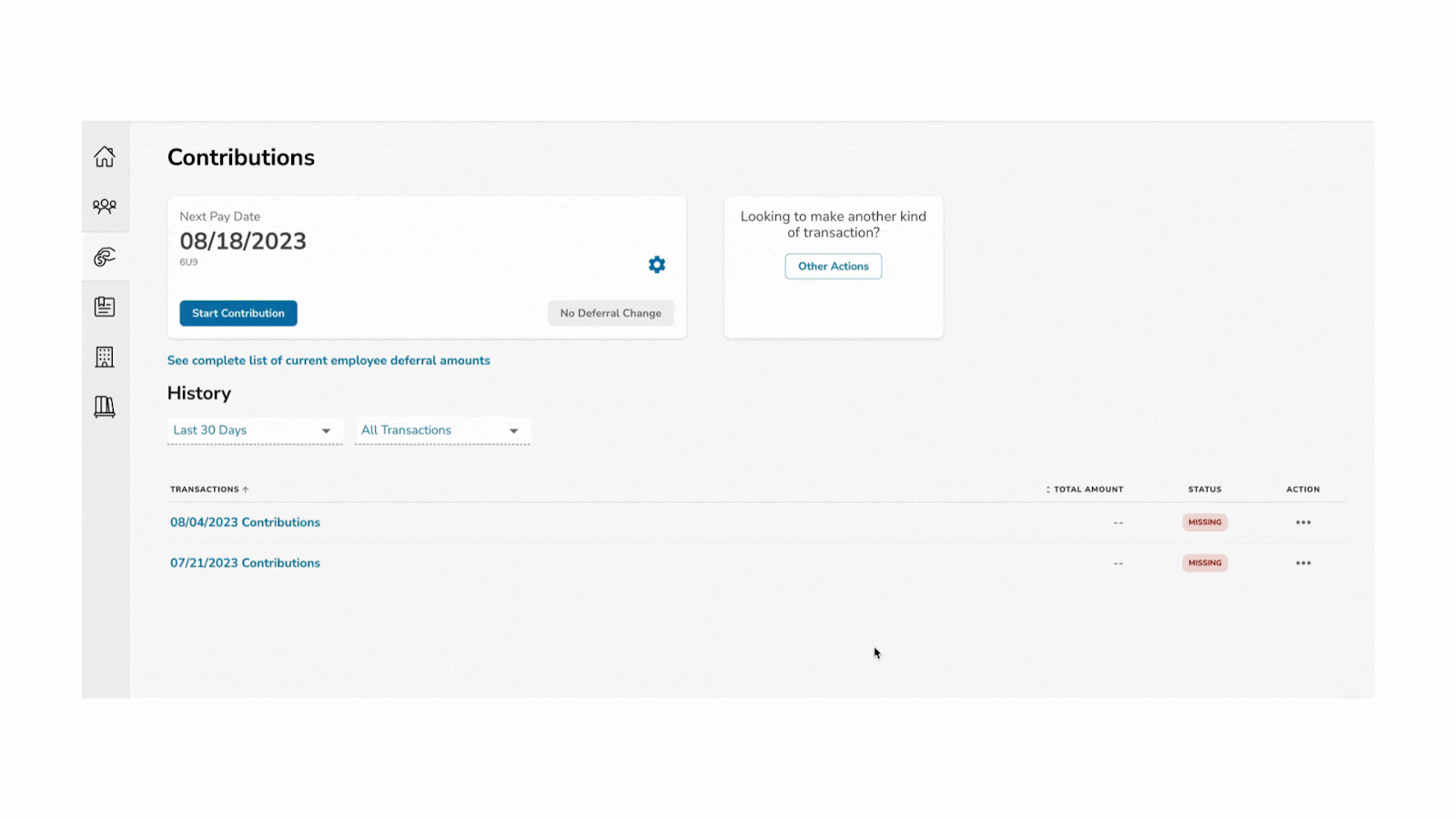
Task: Open the Employees people icon in sidebar
Action: click(105, 207)
